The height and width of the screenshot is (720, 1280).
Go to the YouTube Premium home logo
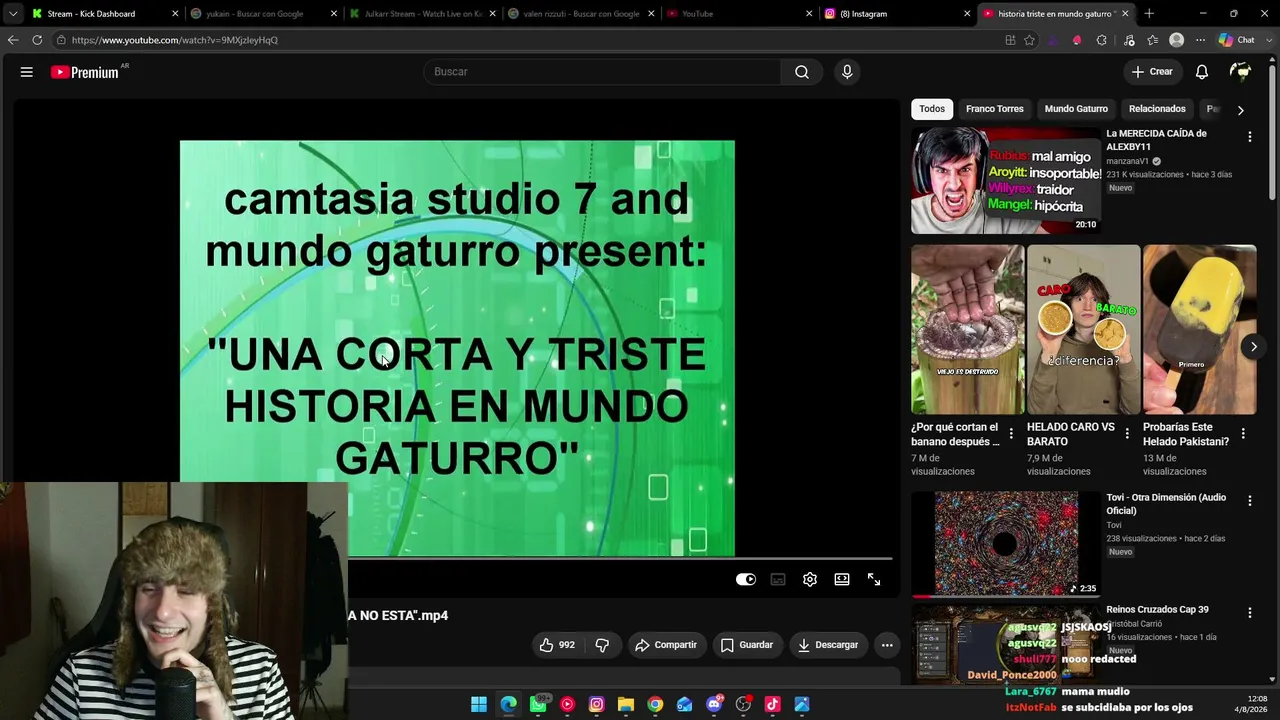85,72
